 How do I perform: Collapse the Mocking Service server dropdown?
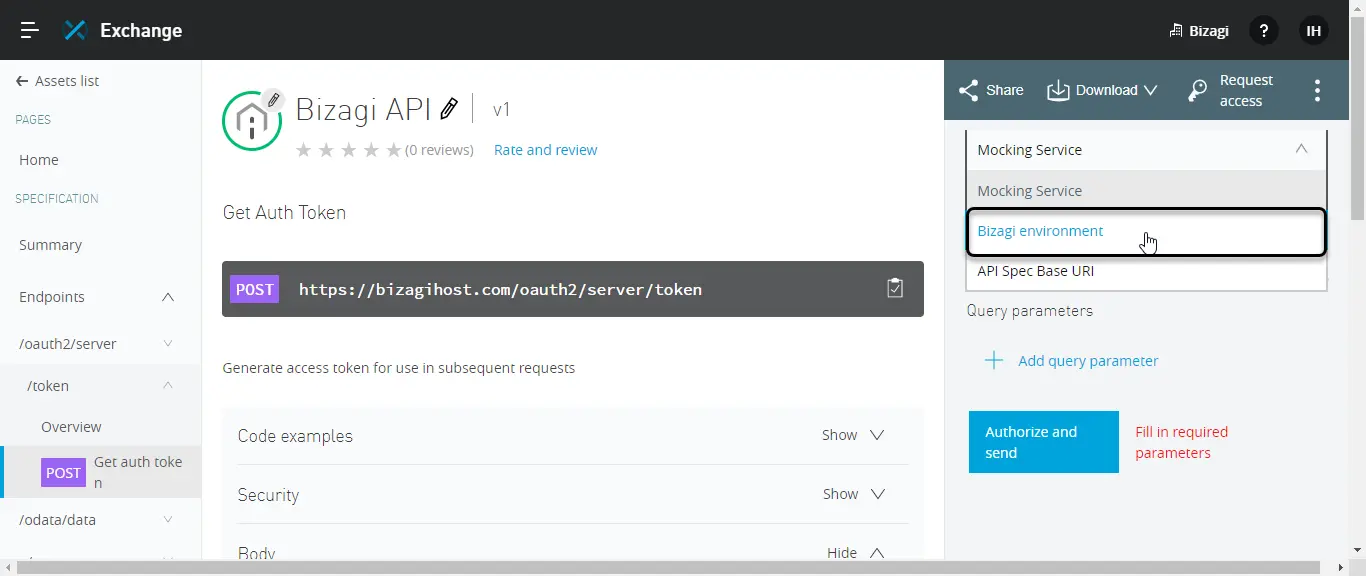tap(1301, 149)
